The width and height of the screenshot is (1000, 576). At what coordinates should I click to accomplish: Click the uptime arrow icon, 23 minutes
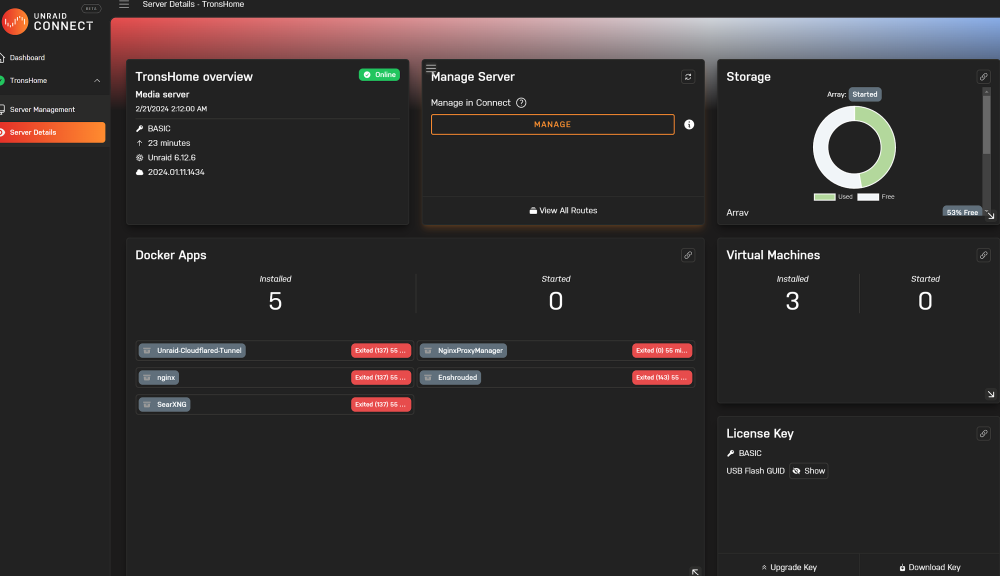(x=140, y=143)
